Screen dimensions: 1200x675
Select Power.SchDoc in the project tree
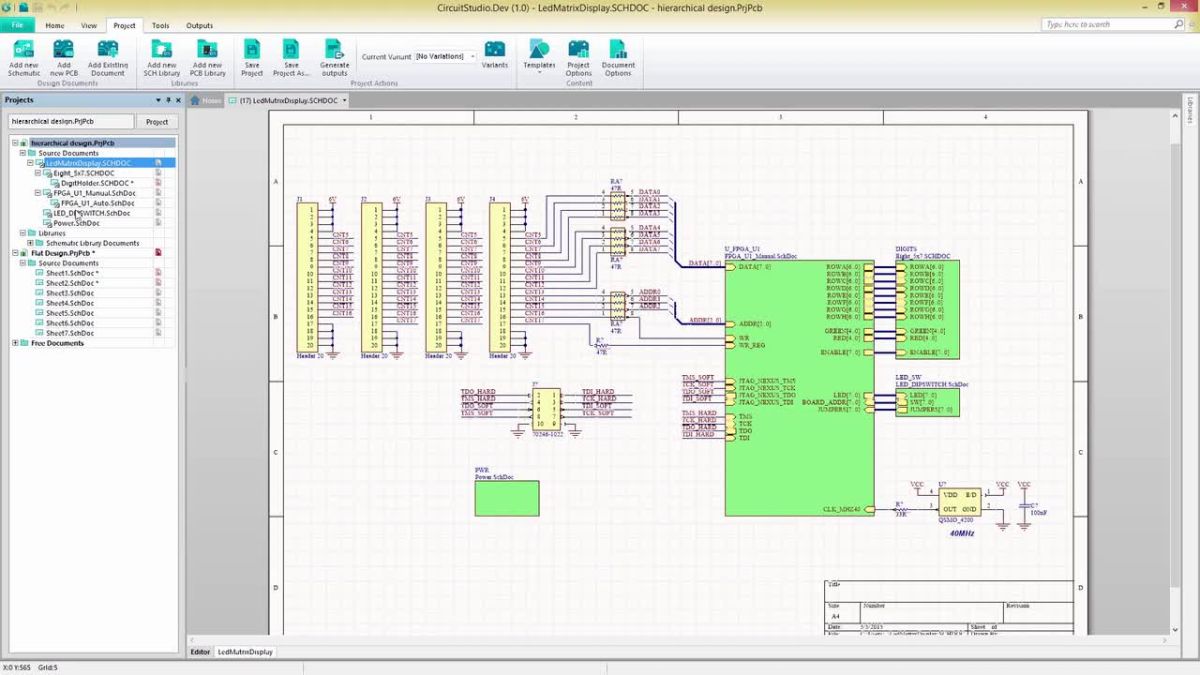click(78, 223)
